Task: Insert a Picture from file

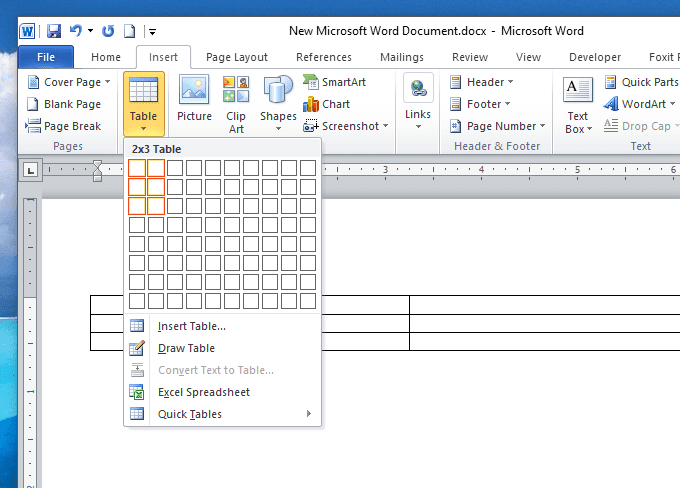Action: point(194,98)
